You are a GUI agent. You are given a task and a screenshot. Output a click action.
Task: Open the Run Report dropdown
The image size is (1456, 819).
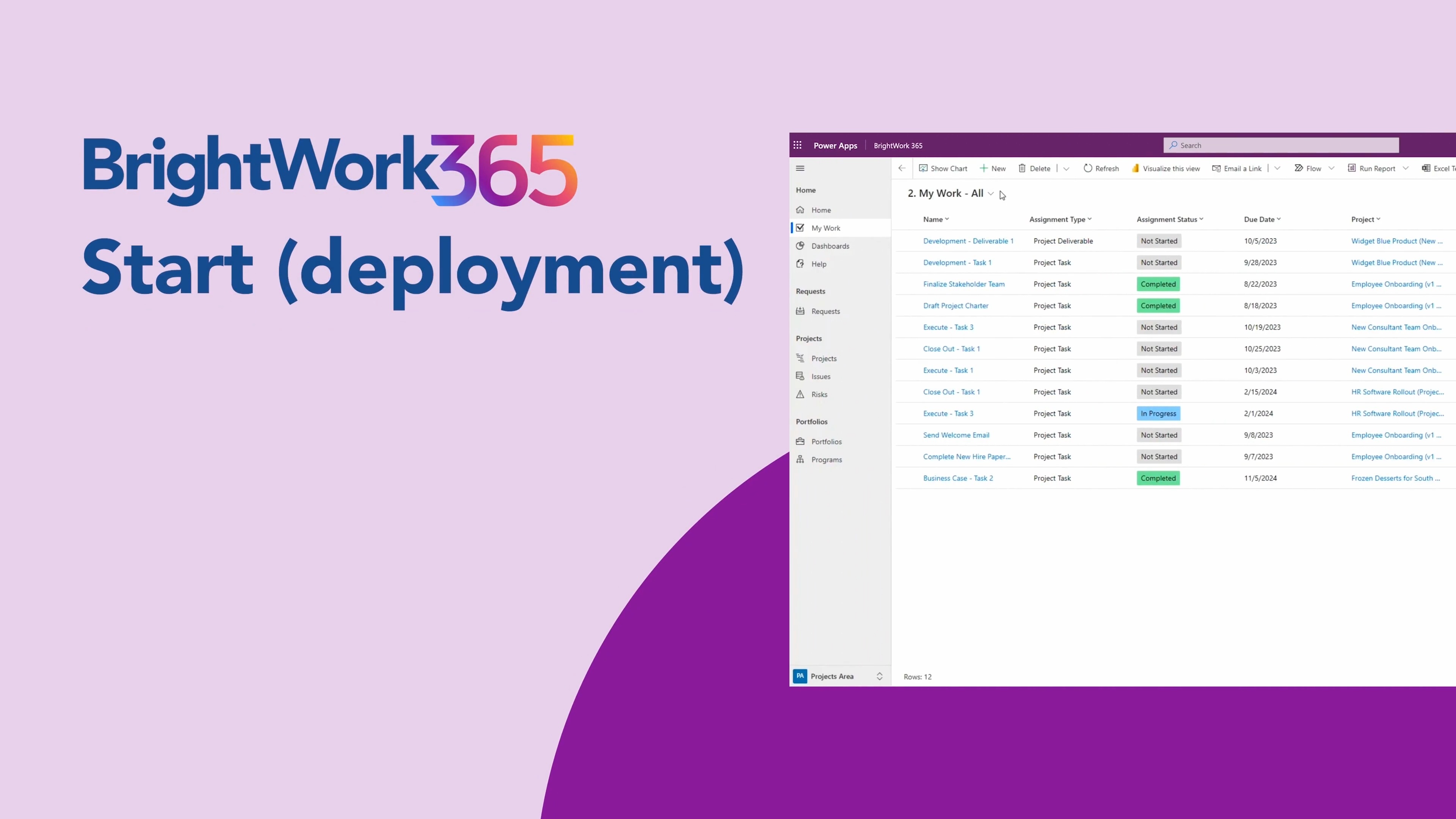point(1405,168)
